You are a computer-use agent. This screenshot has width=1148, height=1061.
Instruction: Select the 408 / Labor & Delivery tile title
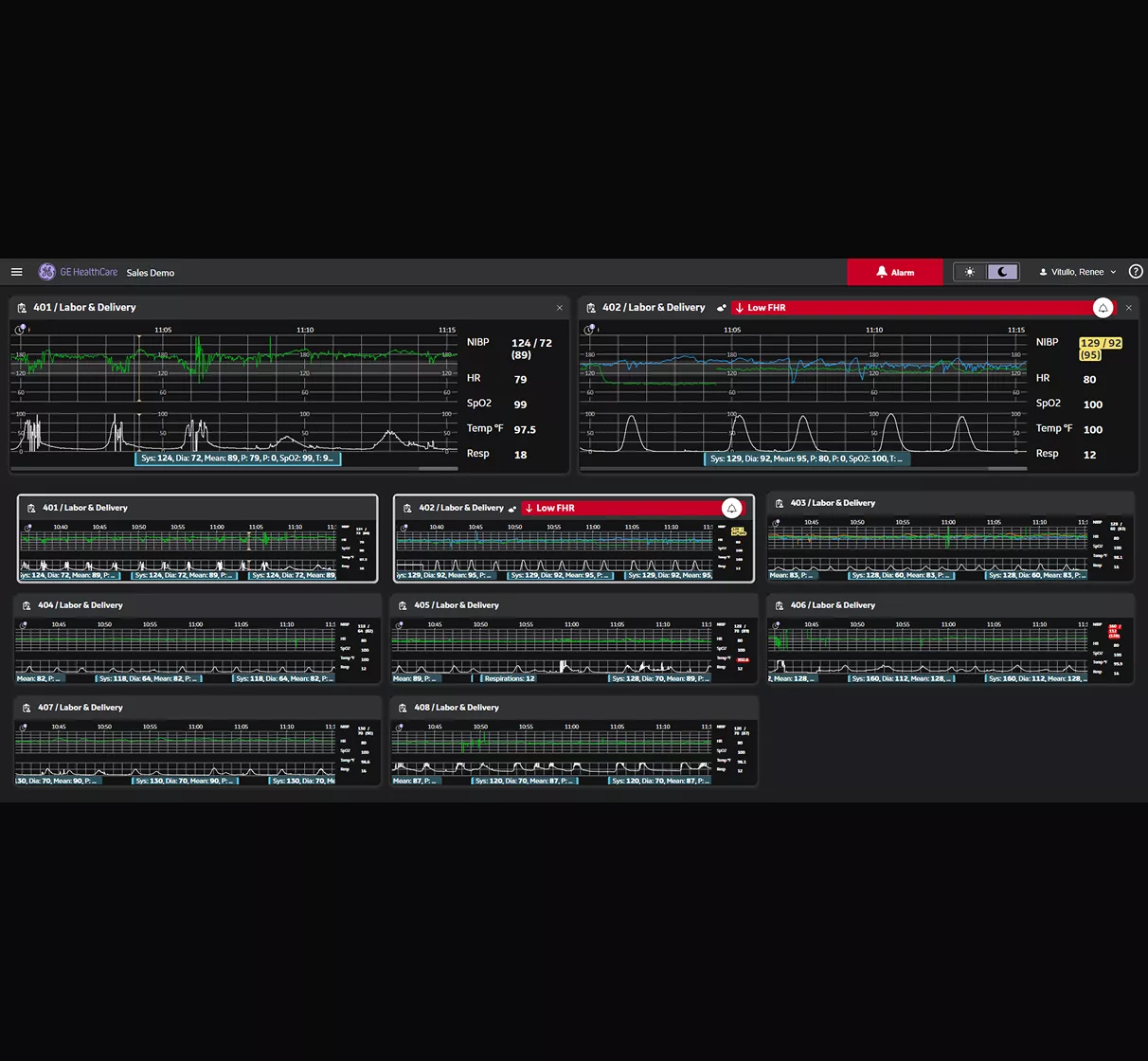[x=457, y=708]
